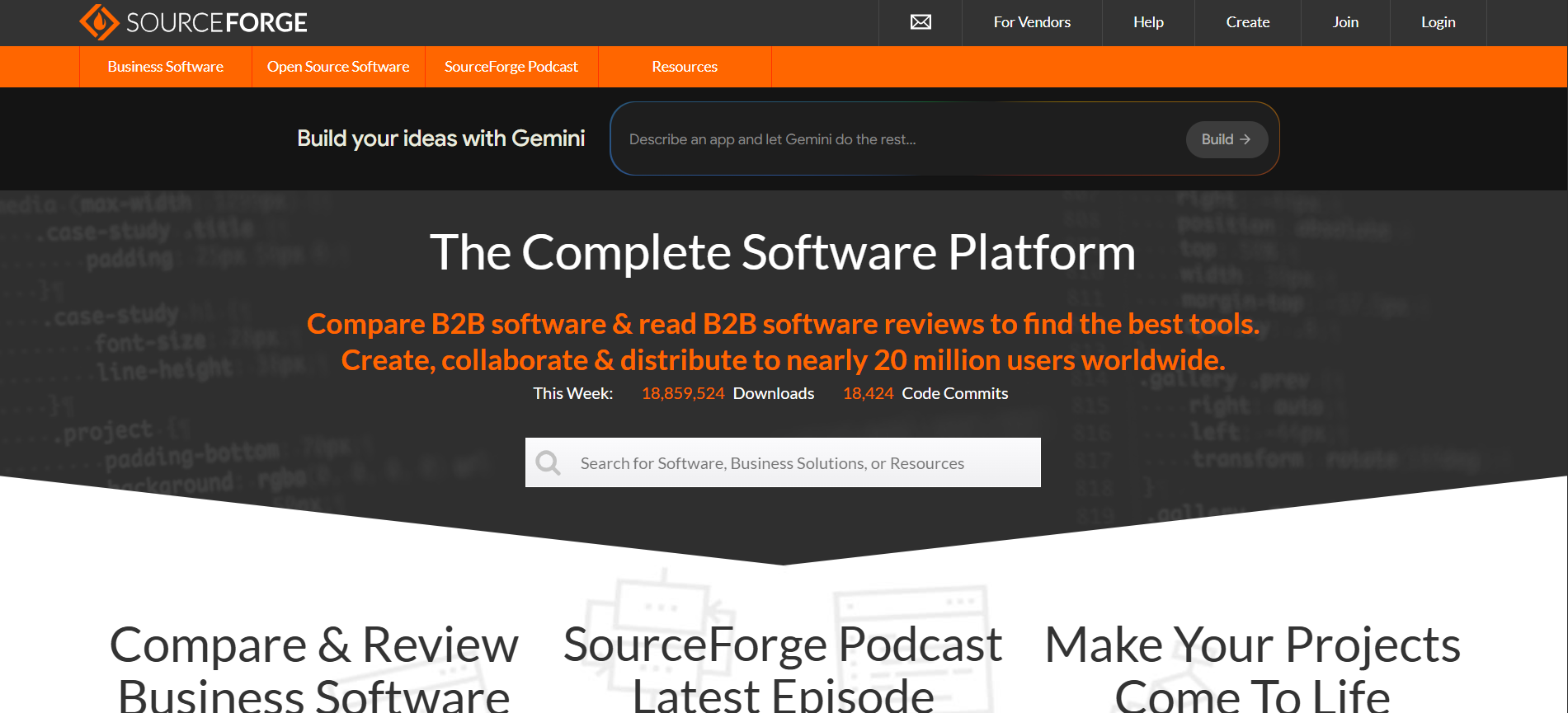Screen dimensions: 1568x713
Task: Open SourceForge Podcast tab
Action: 511,67
